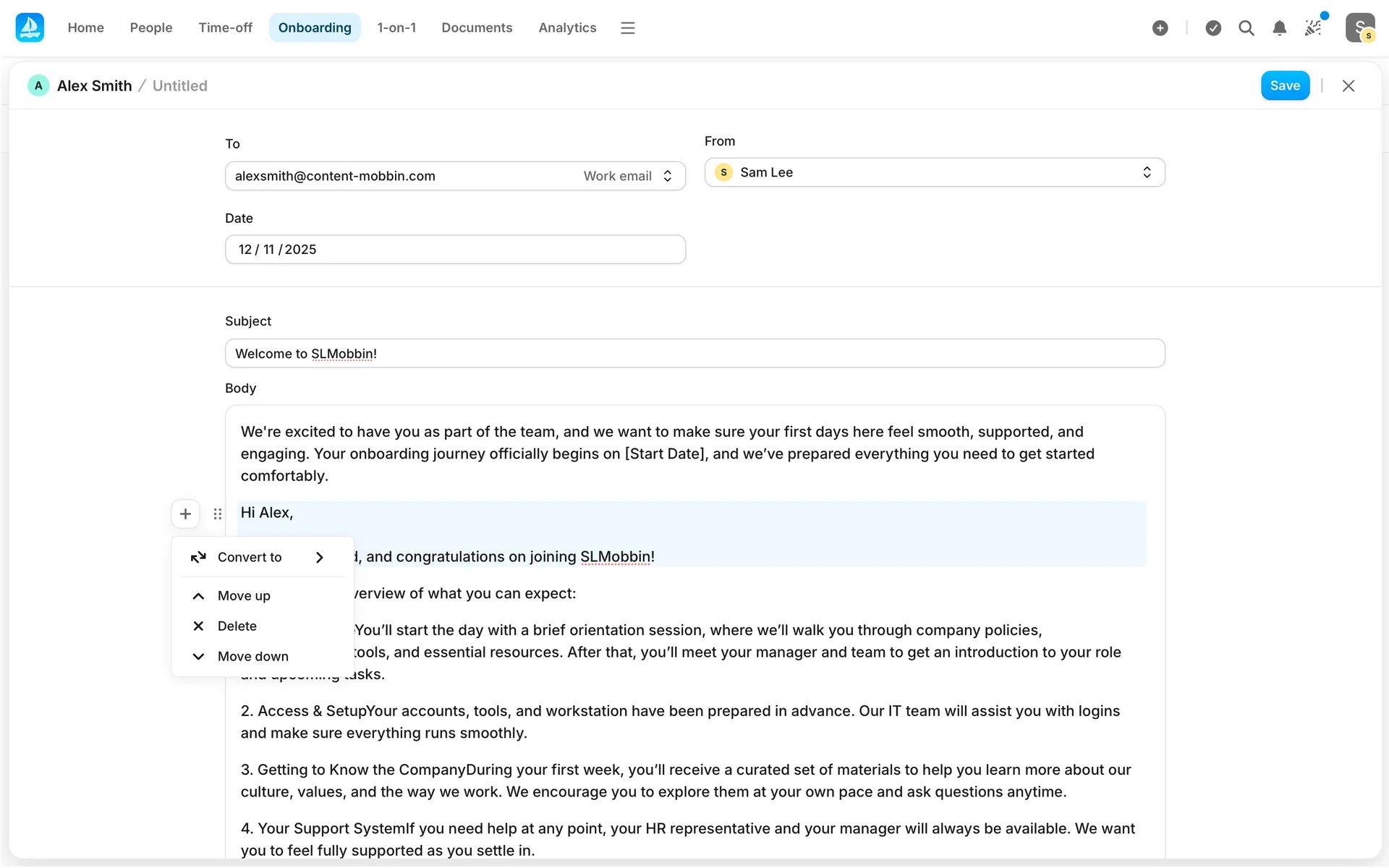The height and width of the screenshot is (868, 1389).
Task: Click the app sailboat logo
Action: tap(30, 27)
